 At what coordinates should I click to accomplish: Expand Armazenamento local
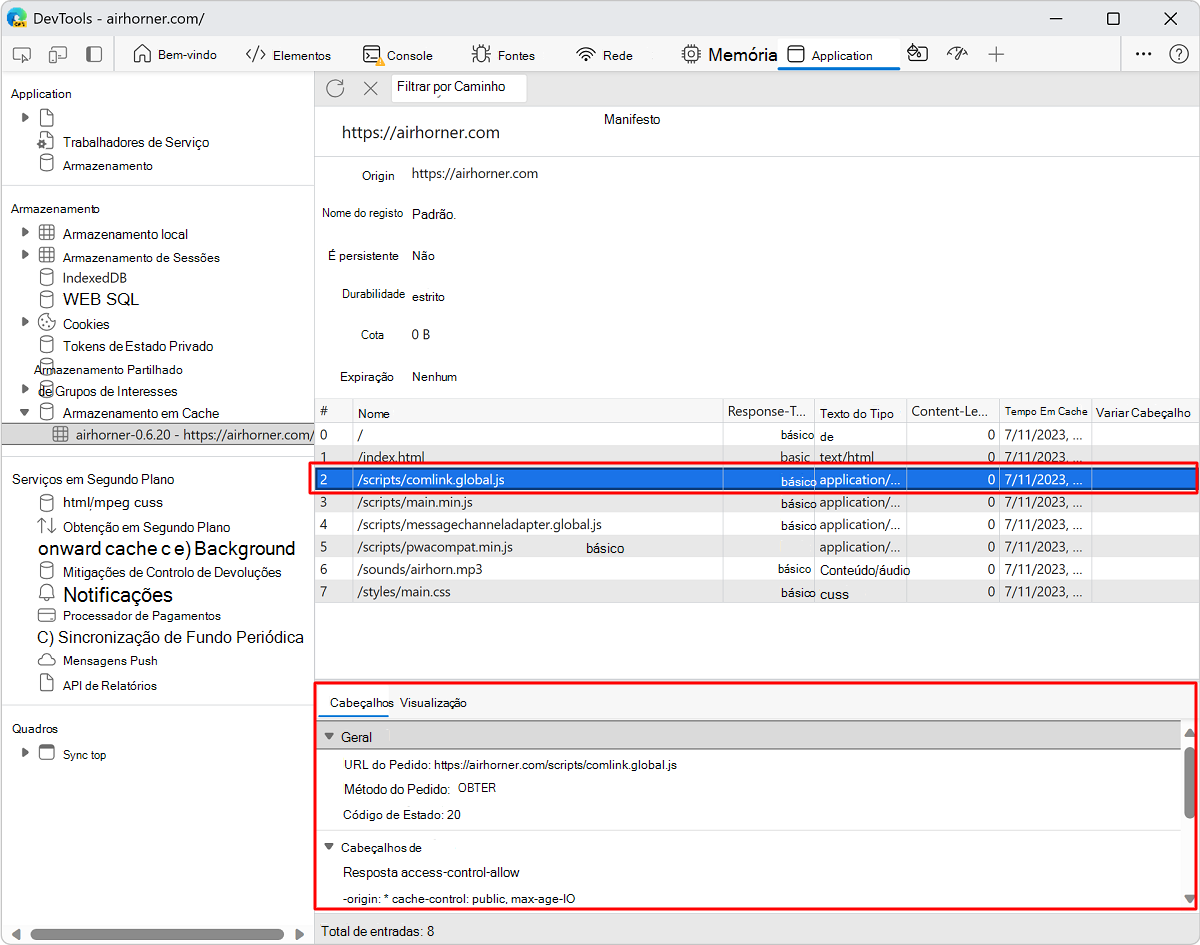(x=25, y=232)
